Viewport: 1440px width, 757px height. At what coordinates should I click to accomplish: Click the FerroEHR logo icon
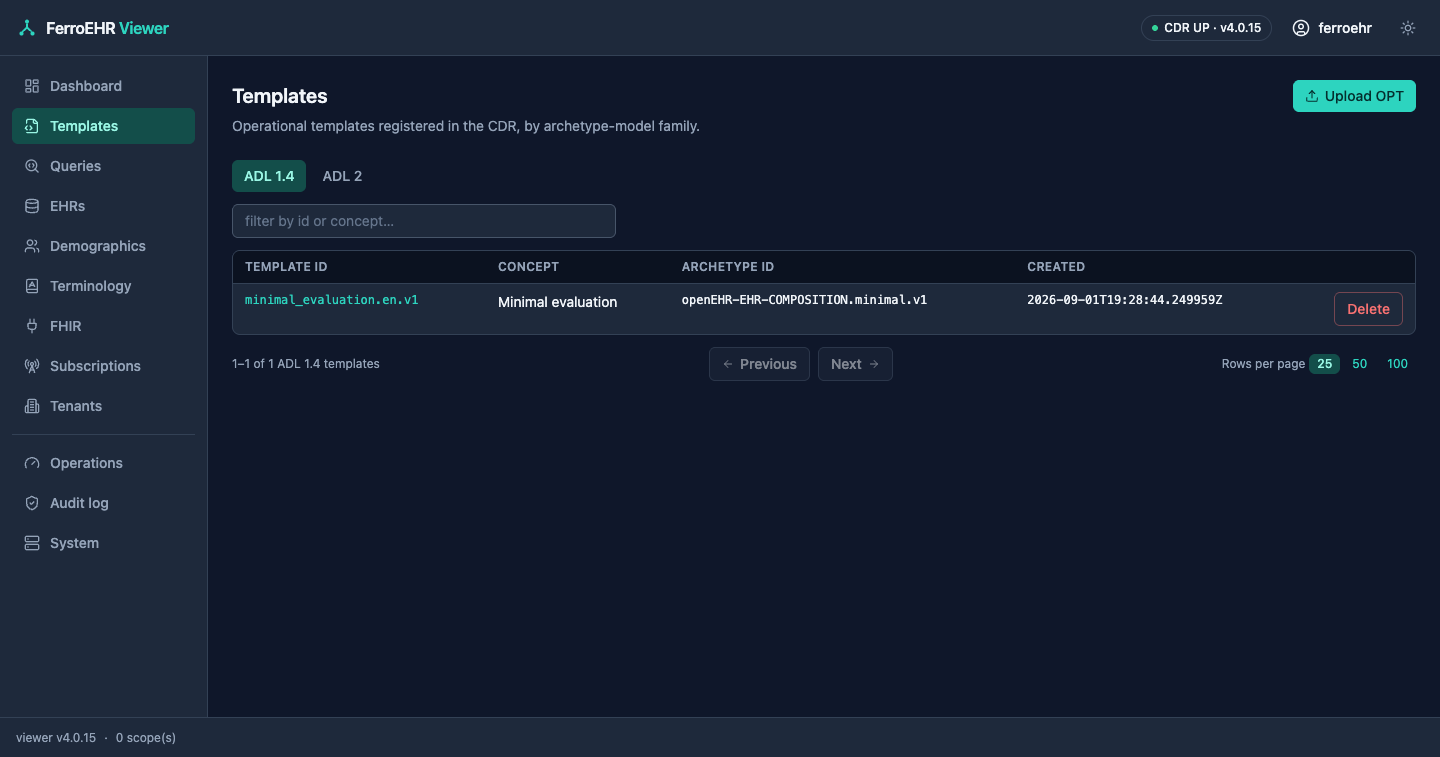pyautogui.click(x=27, y=28)
